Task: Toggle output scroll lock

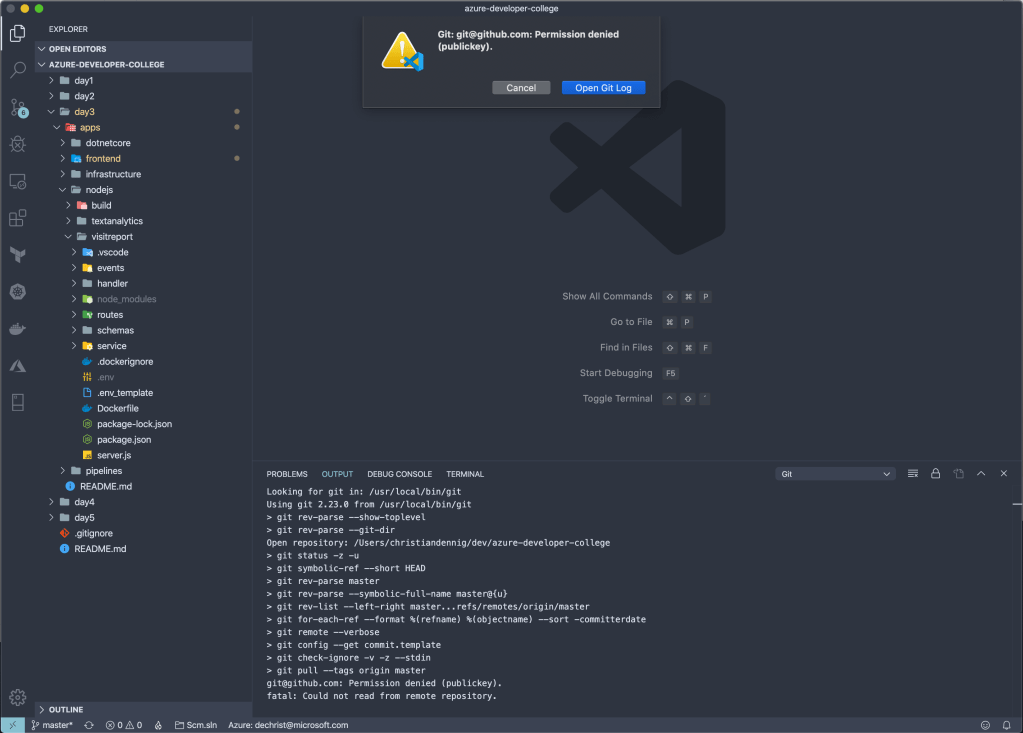Action: click(x=935, y=474)
